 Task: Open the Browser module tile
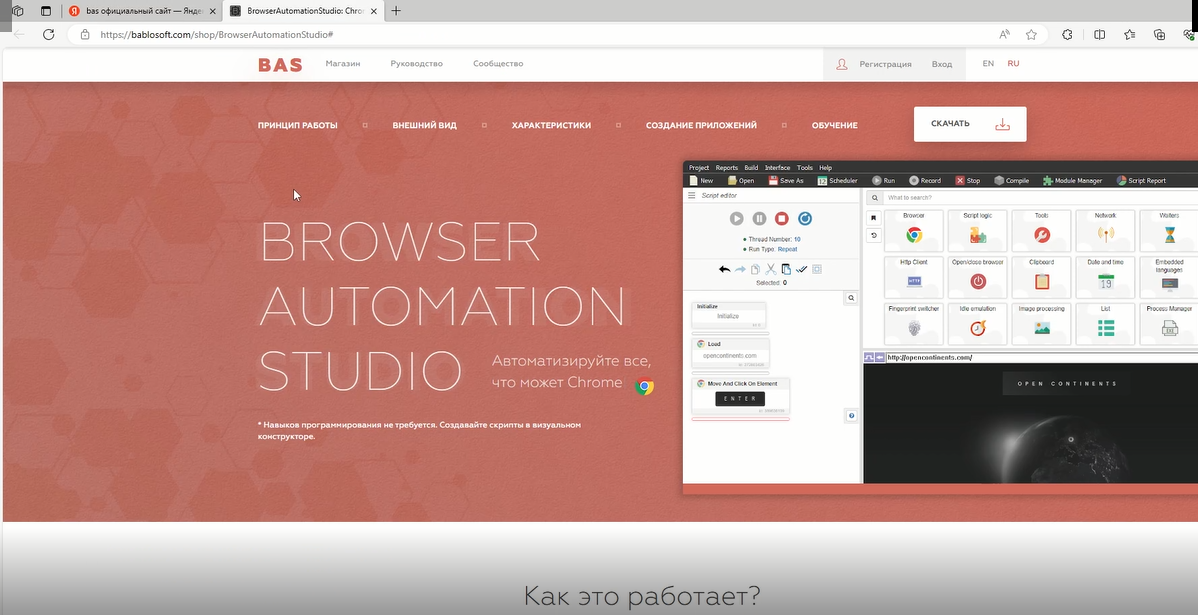point(914,230)
